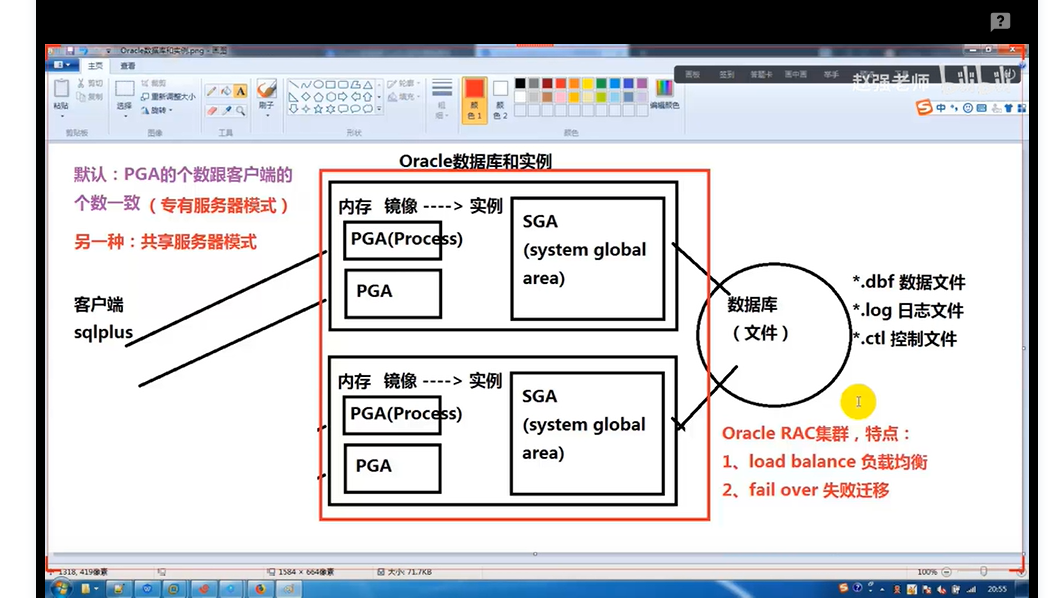Choose the Right arrow shape

pos(342,97)
